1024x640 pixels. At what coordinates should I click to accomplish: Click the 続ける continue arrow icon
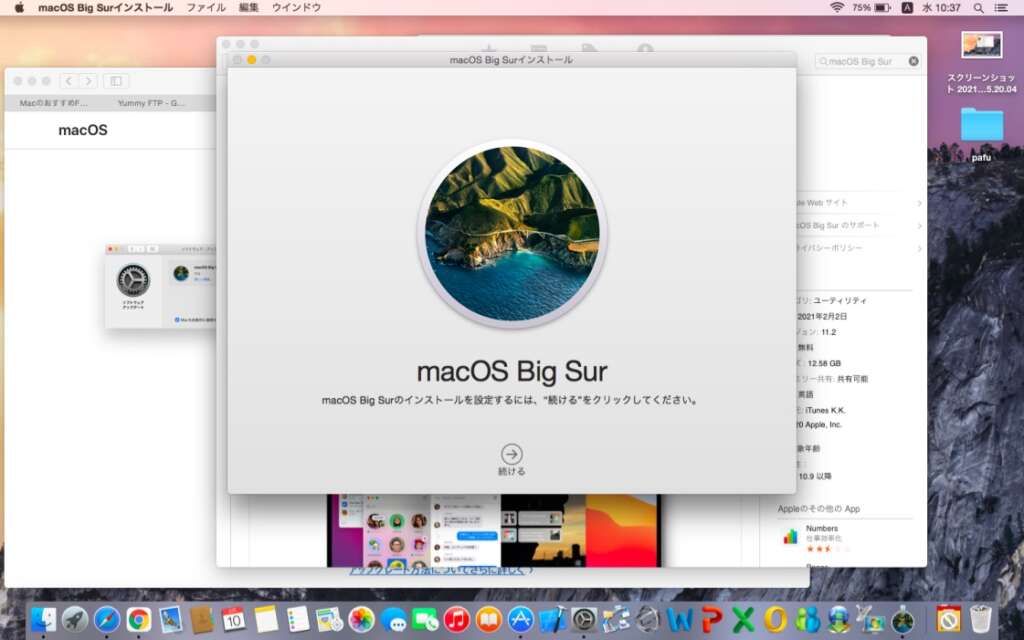pyautogui.click(x=511, y=454)
